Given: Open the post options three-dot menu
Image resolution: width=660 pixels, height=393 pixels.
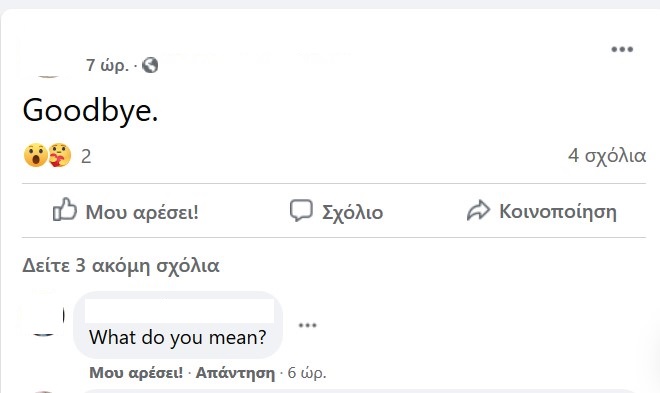Looking at the screenshot, I should tap(622, 49).
